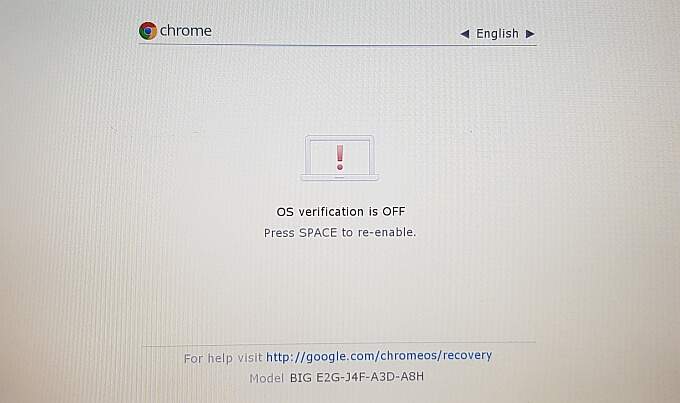Click the word OFF in heading
Image resolution: width=680 pixels, height=403 pixels.
click(393, 211)
